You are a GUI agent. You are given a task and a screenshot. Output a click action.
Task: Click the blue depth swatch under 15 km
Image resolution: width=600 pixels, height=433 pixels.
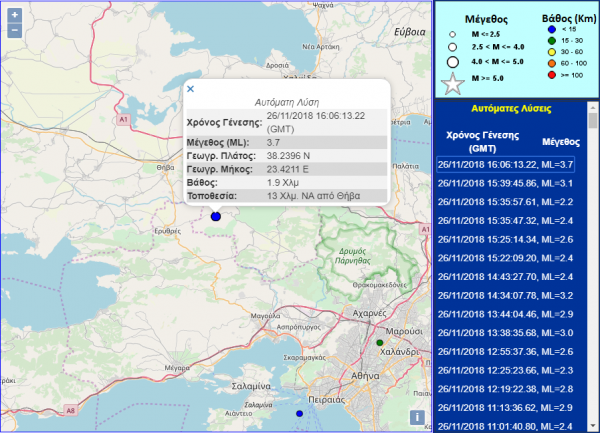point(551,28)
